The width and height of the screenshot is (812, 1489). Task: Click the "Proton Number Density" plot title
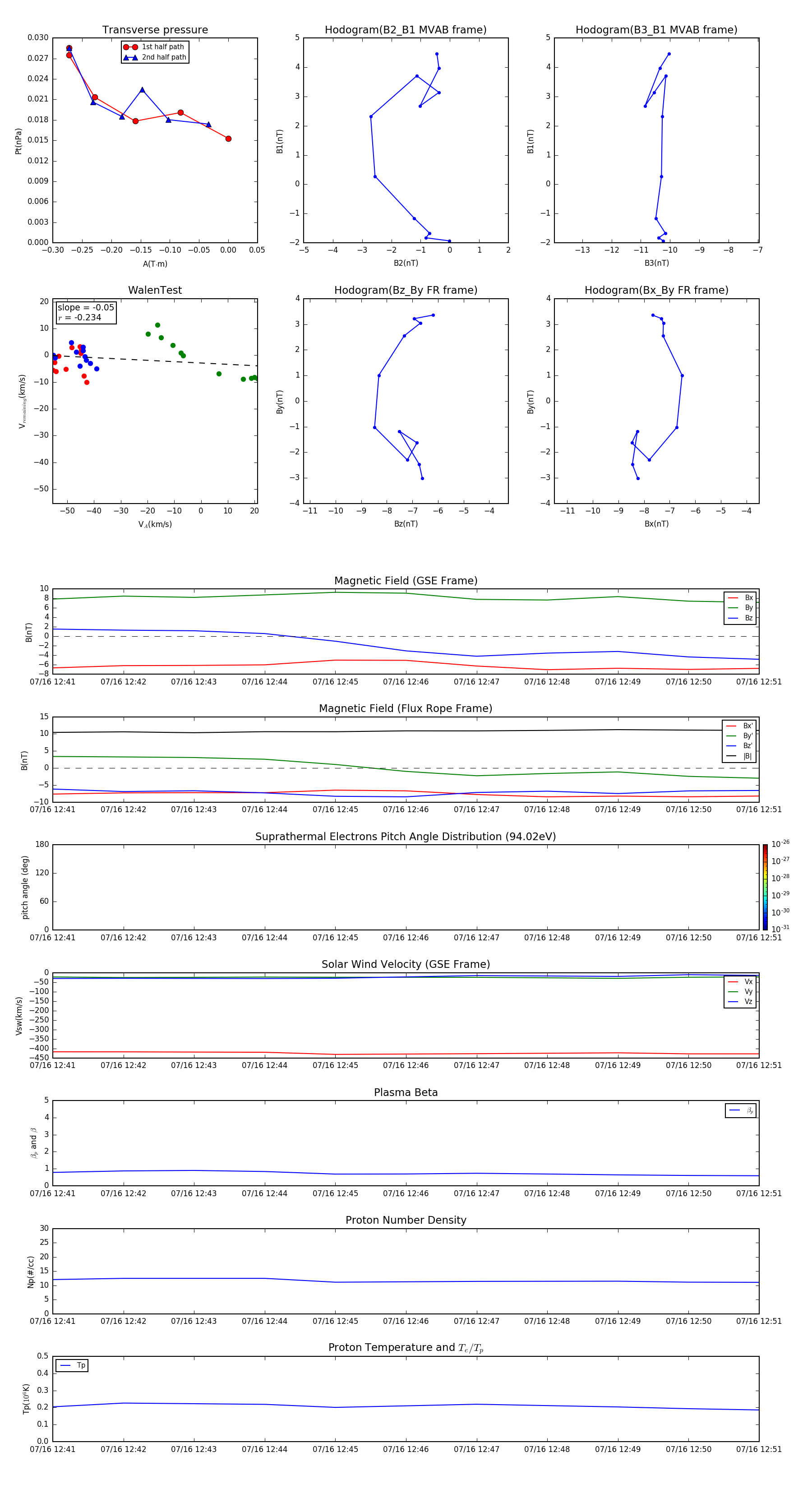[406, 1220]
